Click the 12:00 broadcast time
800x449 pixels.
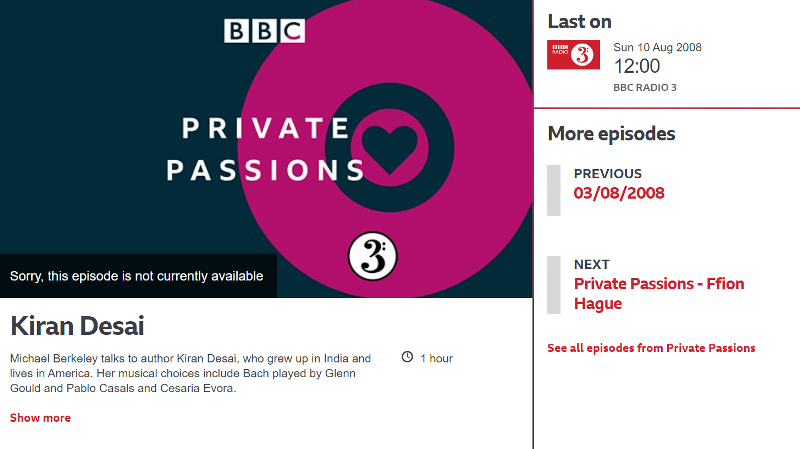(637, 66)
